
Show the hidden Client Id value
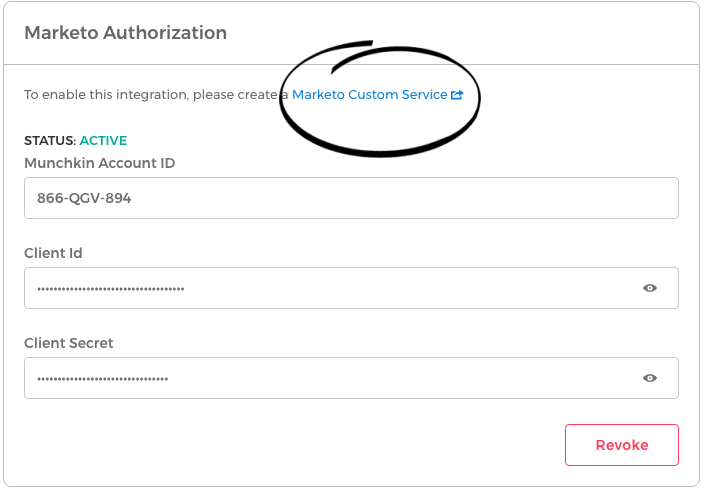pyautogui.click(x=650, y=288)
